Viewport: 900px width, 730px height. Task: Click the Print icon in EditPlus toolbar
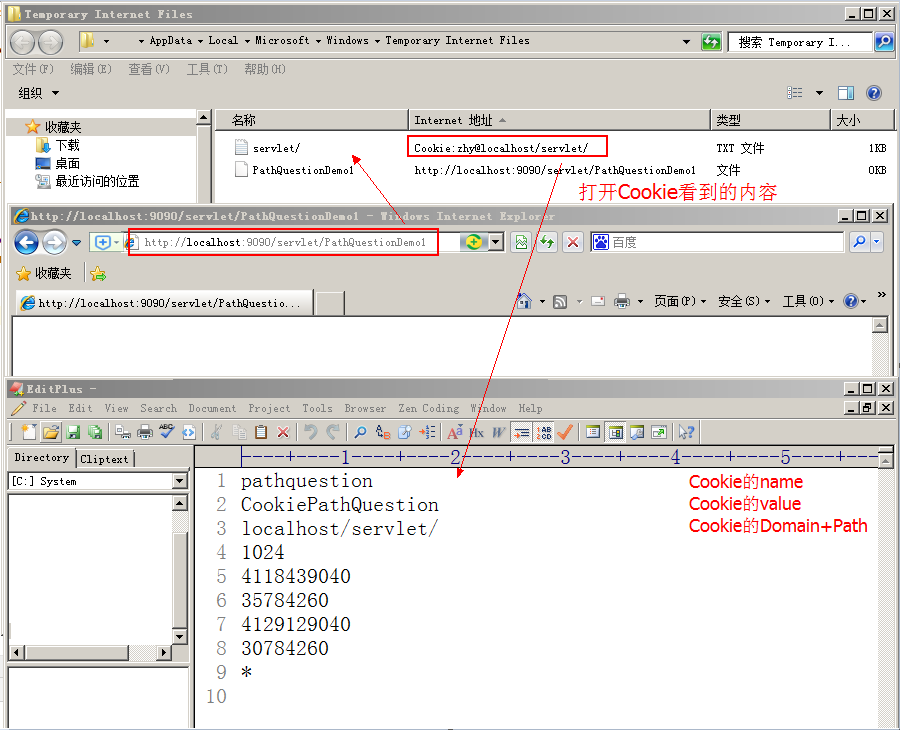(145, 432)
